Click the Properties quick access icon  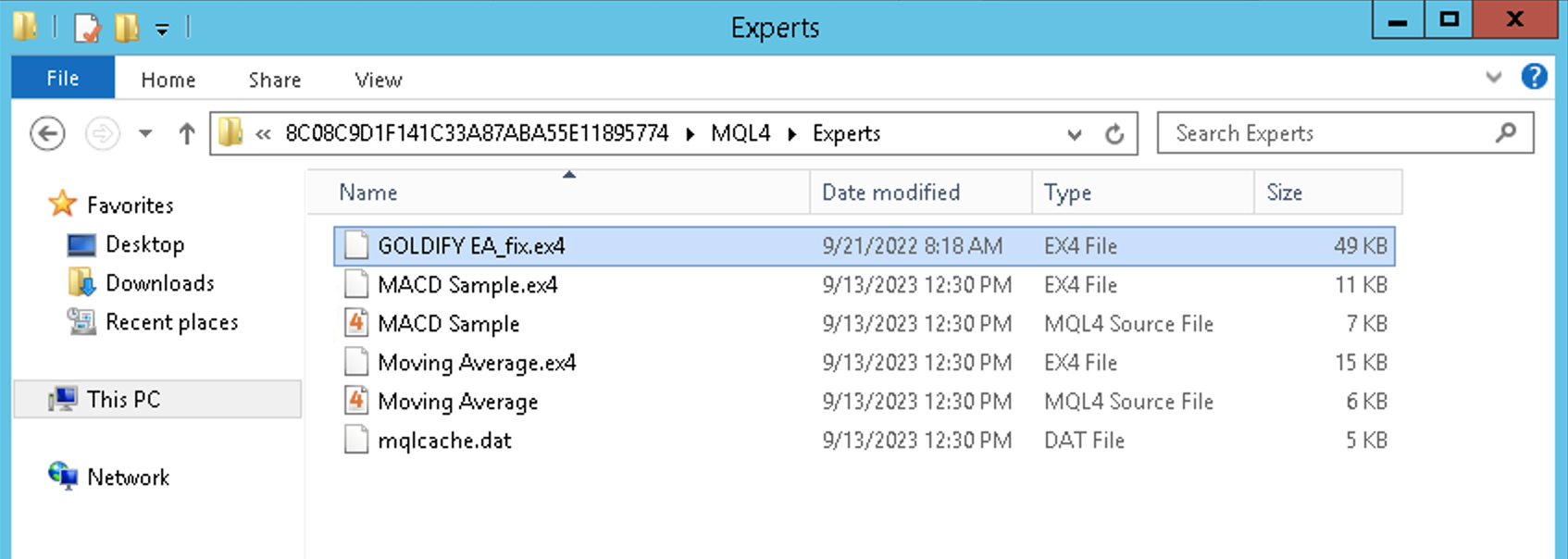86,28
